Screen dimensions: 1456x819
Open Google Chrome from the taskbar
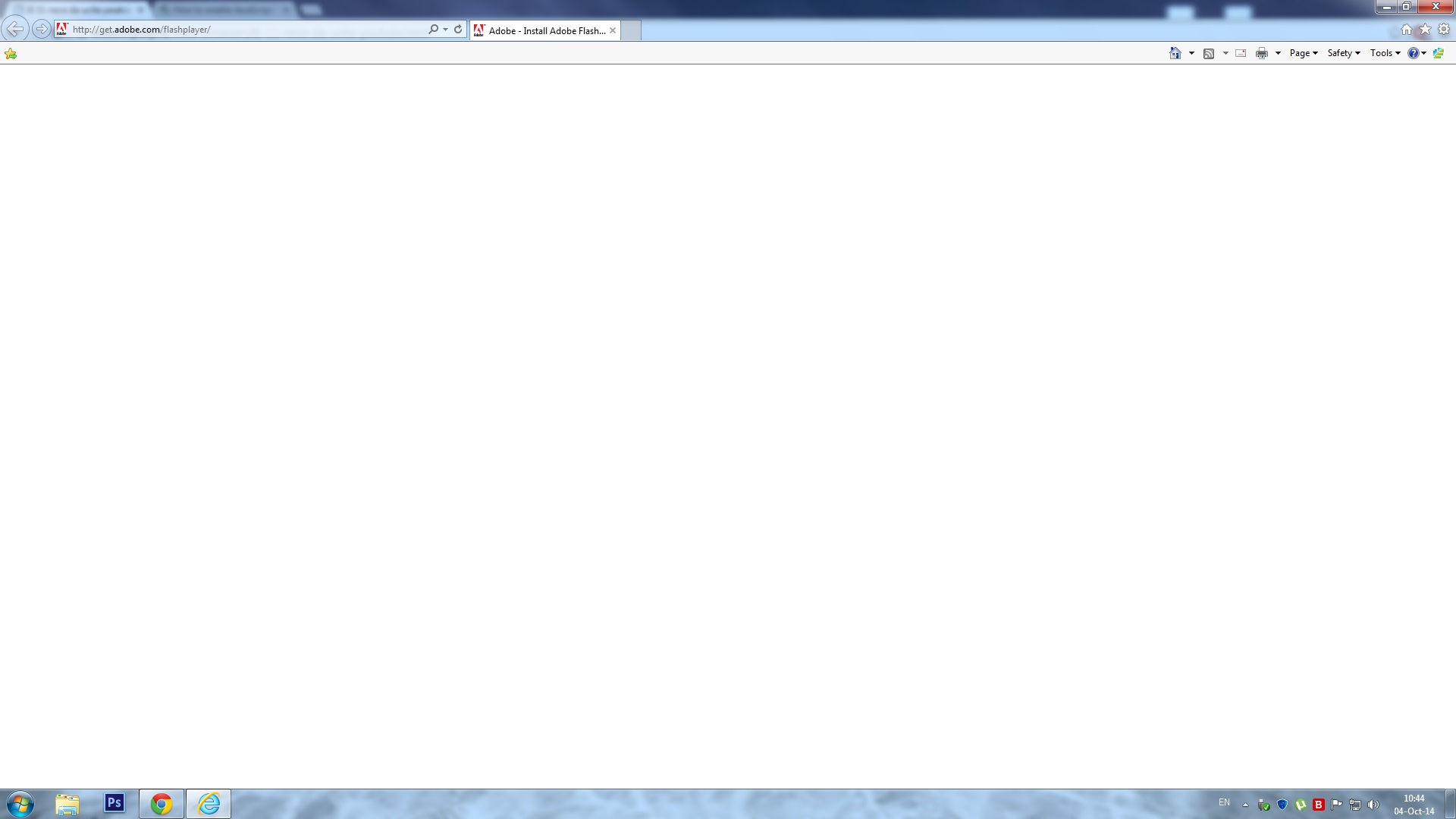click(161, 804)
